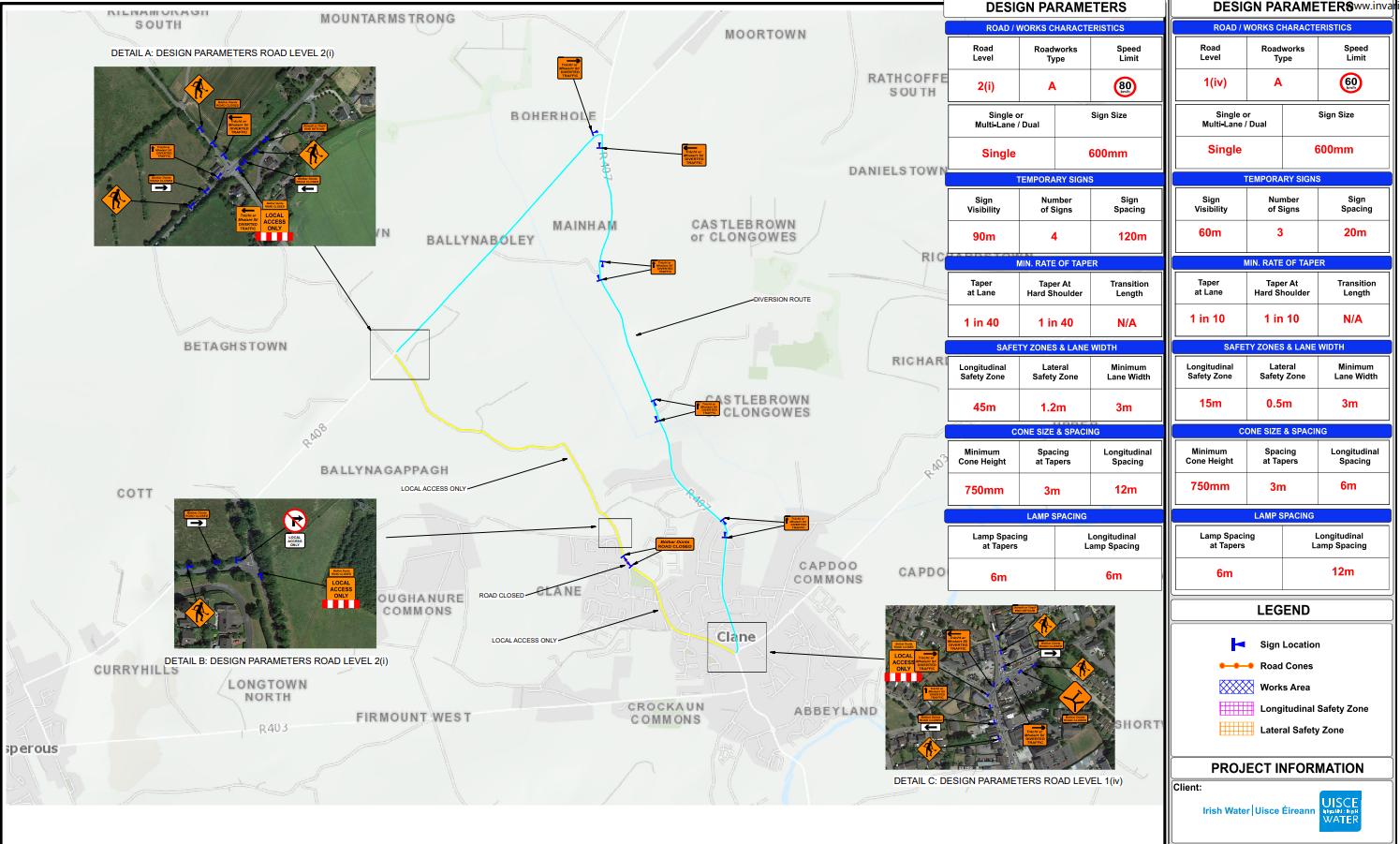Image resolution: width=1400 pixels, height=844 pixels.
Task: Click the 60 speed limit sign
Action: (1350, 83)
